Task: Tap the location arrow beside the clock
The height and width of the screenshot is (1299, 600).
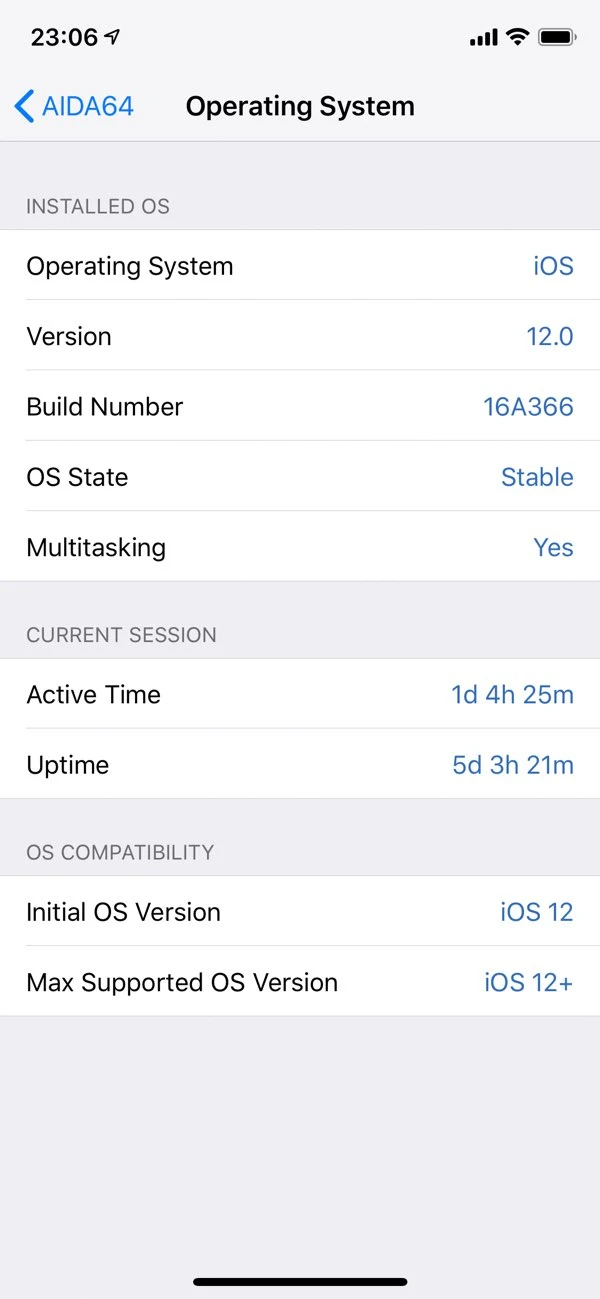Action: click(x=112, y=38)
